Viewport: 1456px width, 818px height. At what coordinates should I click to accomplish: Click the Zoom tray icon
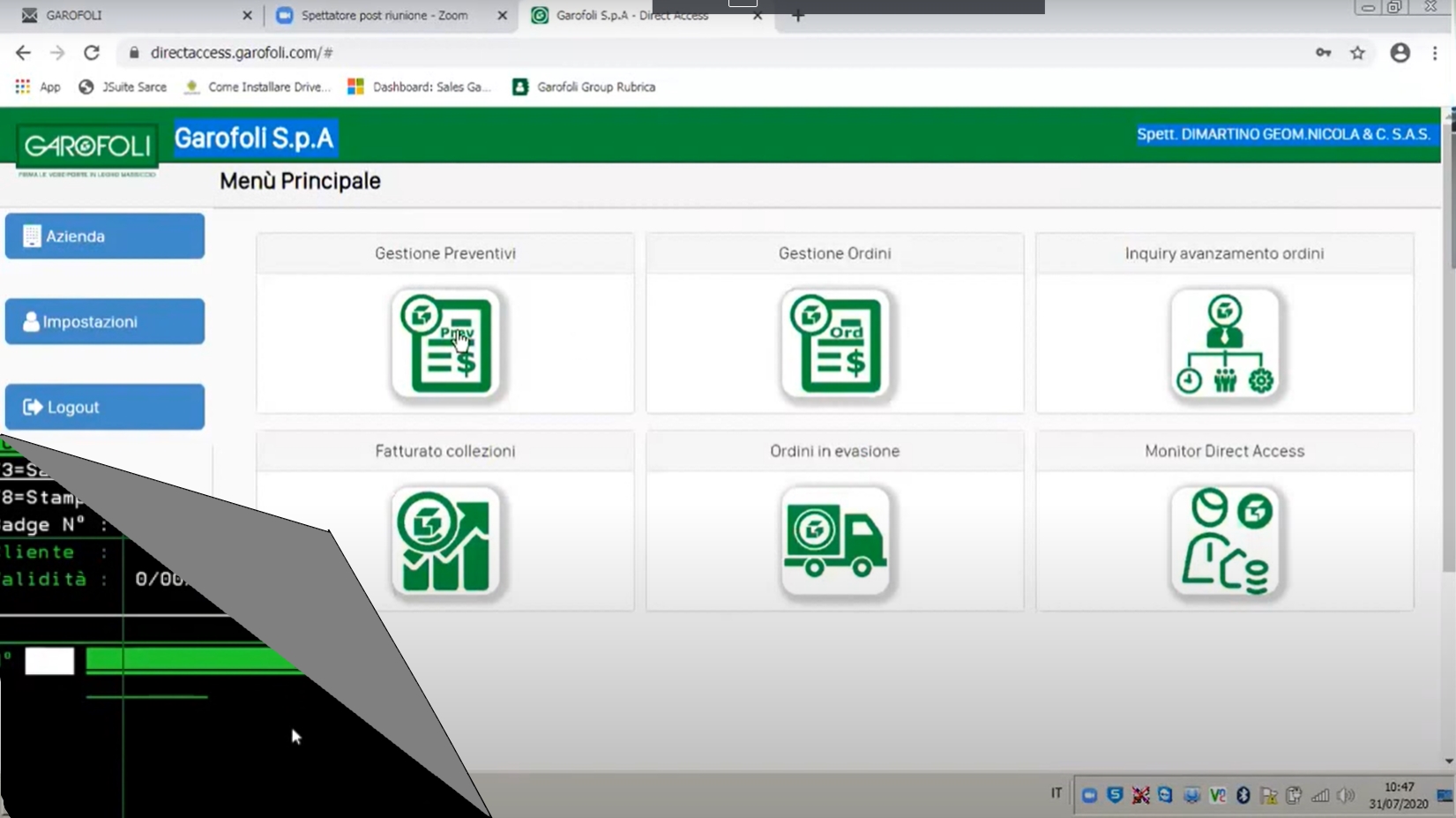(1090, 795)
